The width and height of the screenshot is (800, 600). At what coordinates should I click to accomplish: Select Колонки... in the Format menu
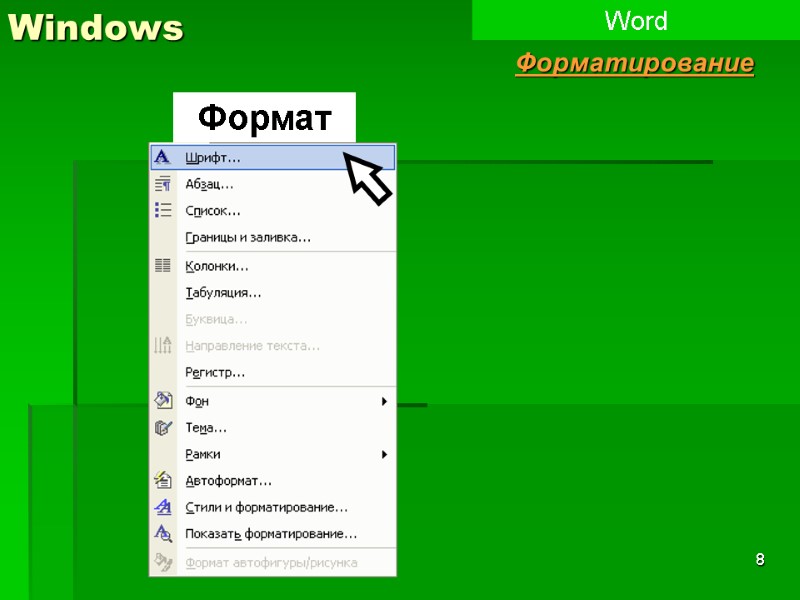click(272, 266)
